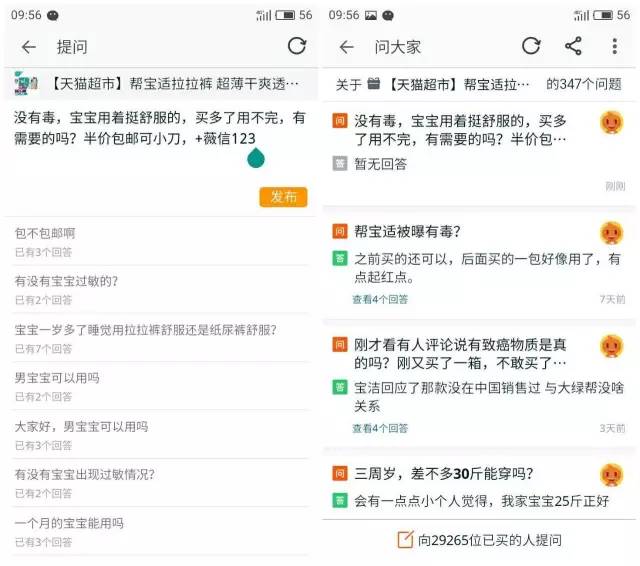This screenshot has width=640, height=566.
Task: Open suggested question 大家好,男宝宝可以用吗
Action: click(160, 435)
